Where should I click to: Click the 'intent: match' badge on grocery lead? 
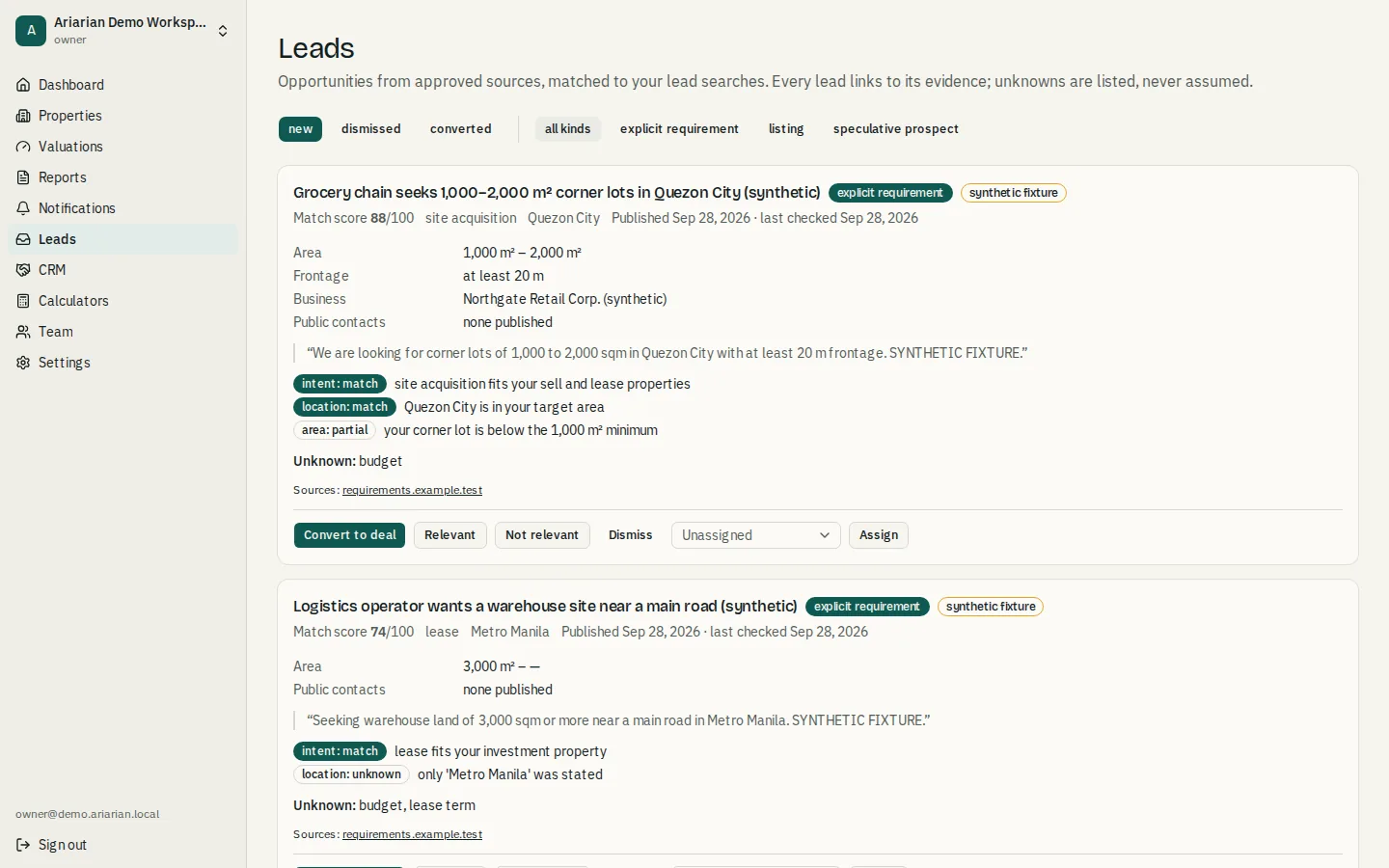340,384
